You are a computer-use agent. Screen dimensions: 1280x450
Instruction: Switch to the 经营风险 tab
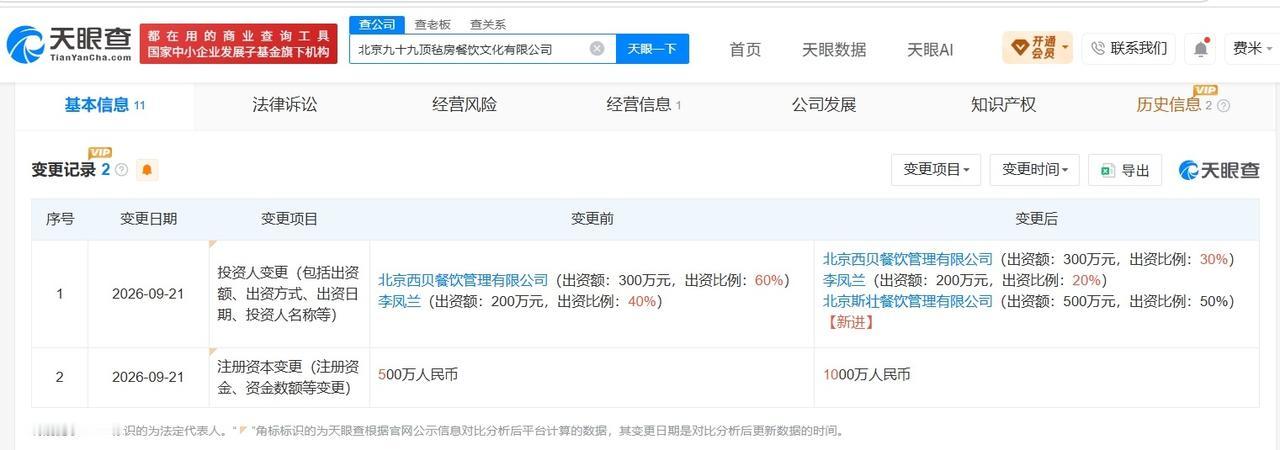tap(464, 105)
